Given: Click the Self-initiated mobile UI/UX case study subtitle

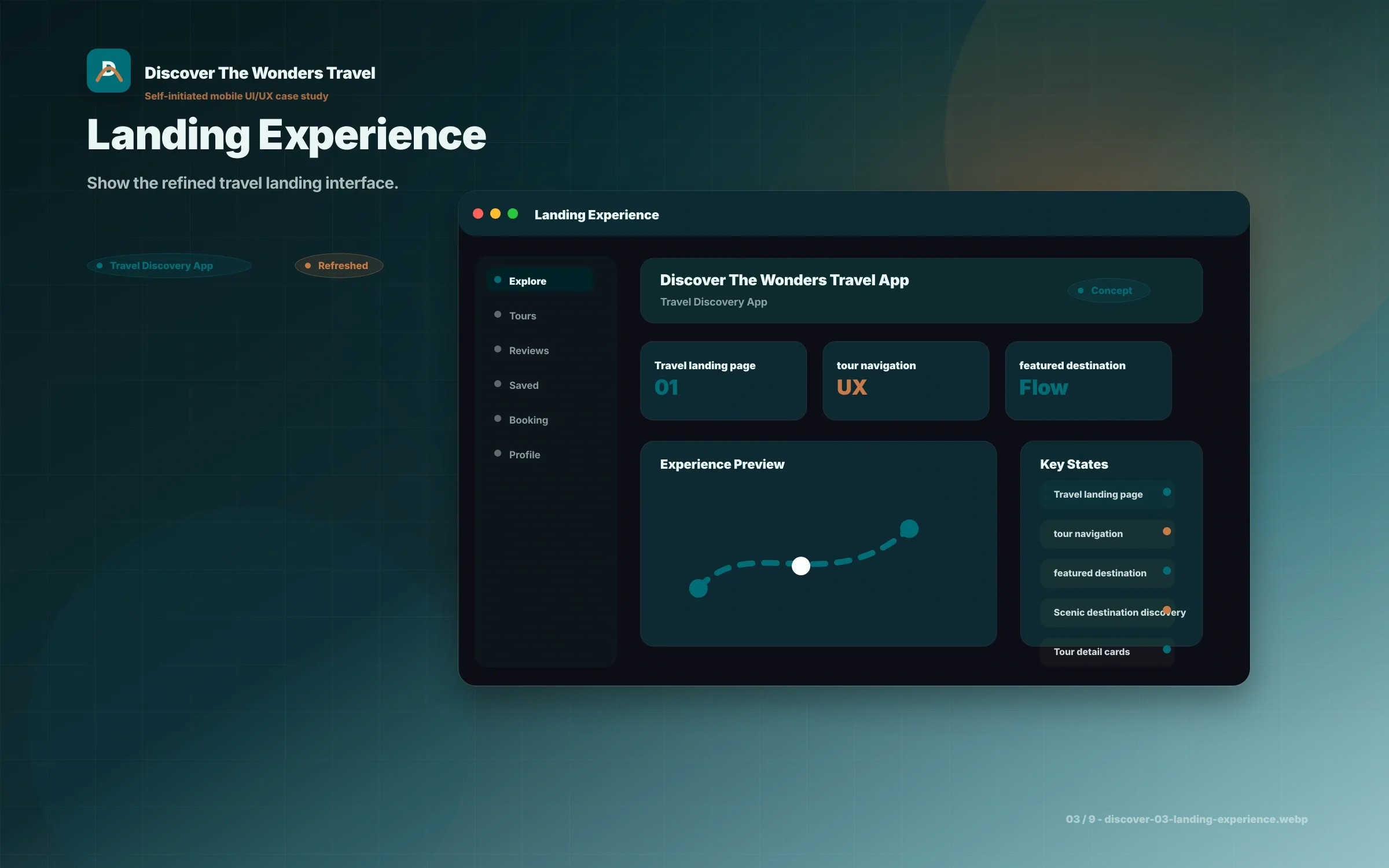Looking at the screenshot, I should [236, 96].
